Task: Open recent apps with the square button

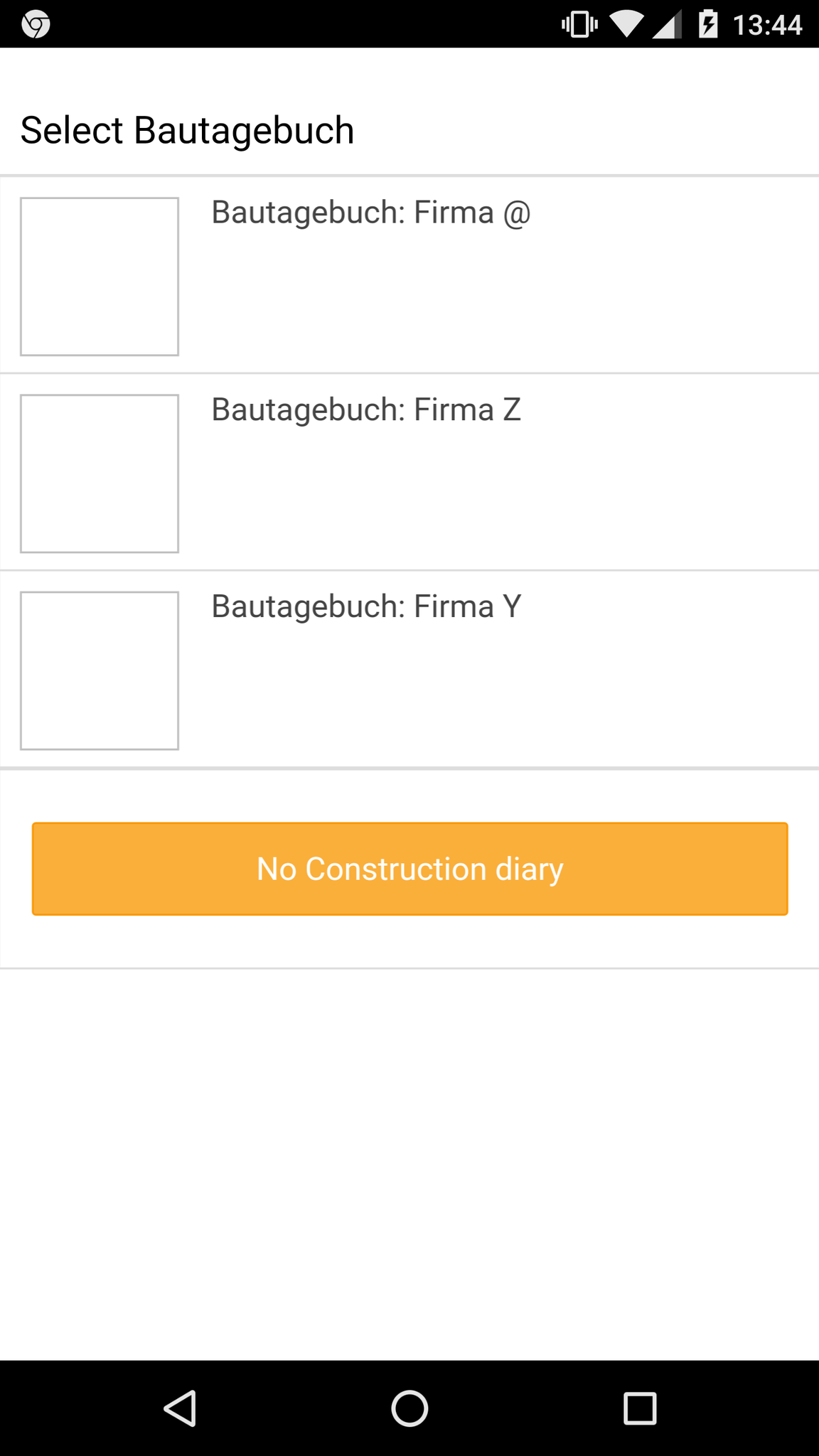Action: [639, 1408]
